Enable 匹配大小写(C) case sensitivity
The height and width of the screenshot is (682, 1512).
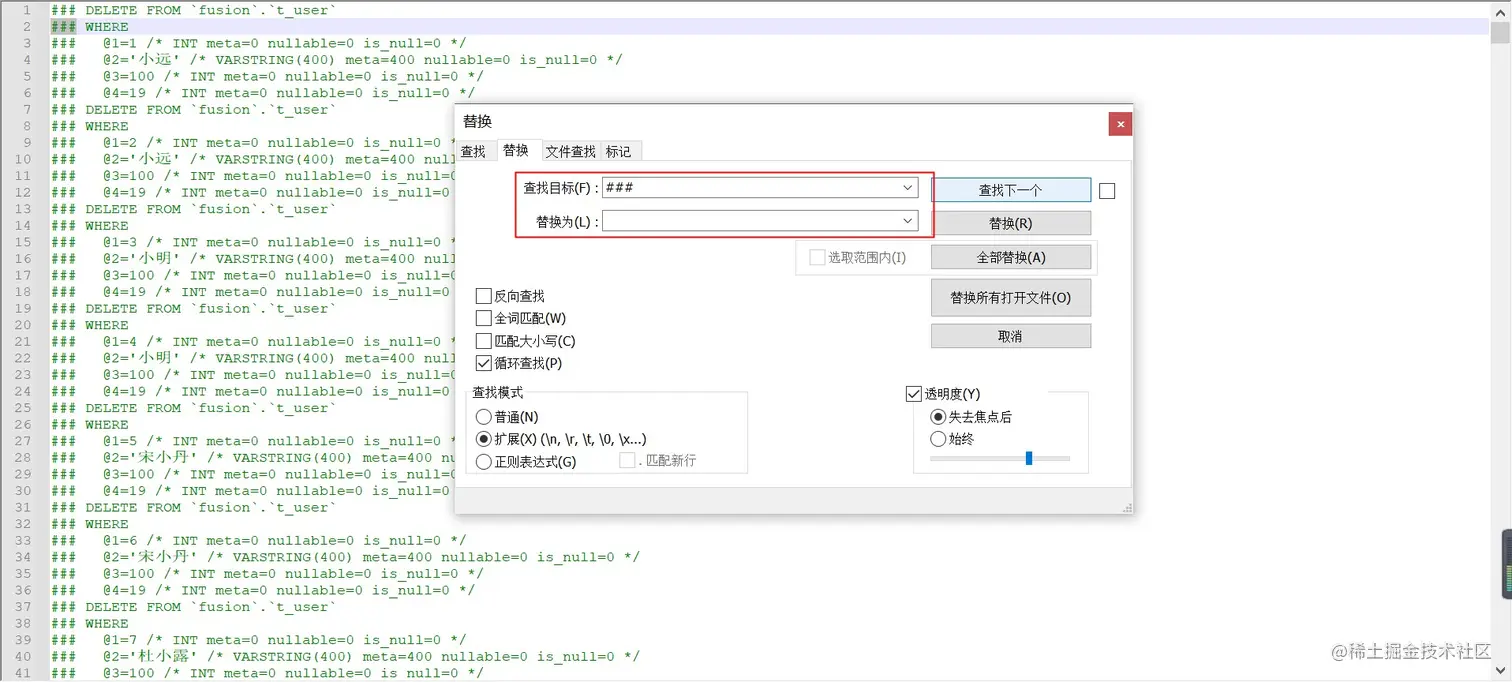pyautogui.click(x=483, y=340)
